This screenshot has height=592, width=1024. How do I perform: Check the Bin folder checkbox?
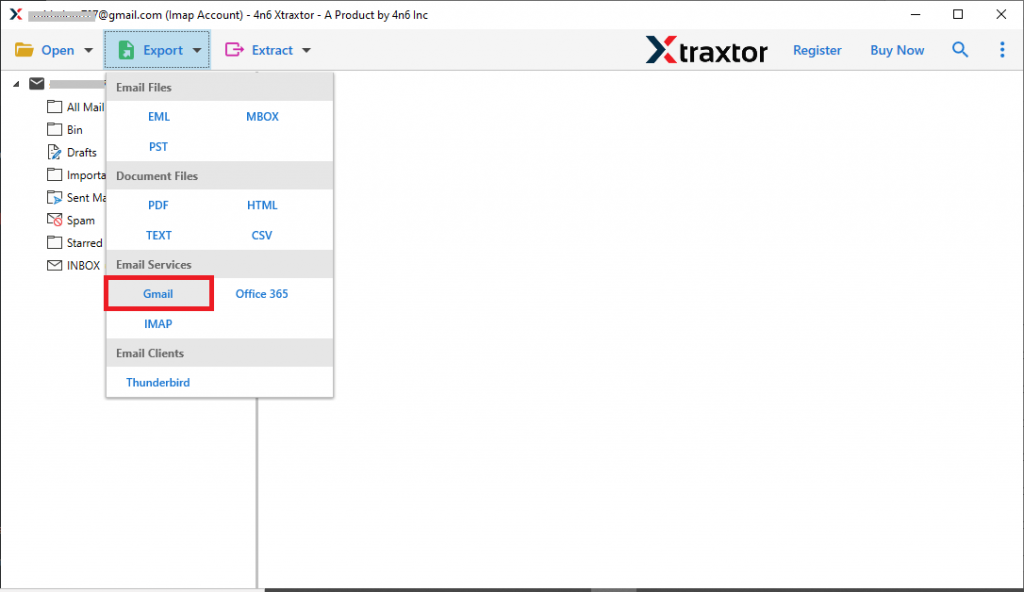tap(54, 129)
